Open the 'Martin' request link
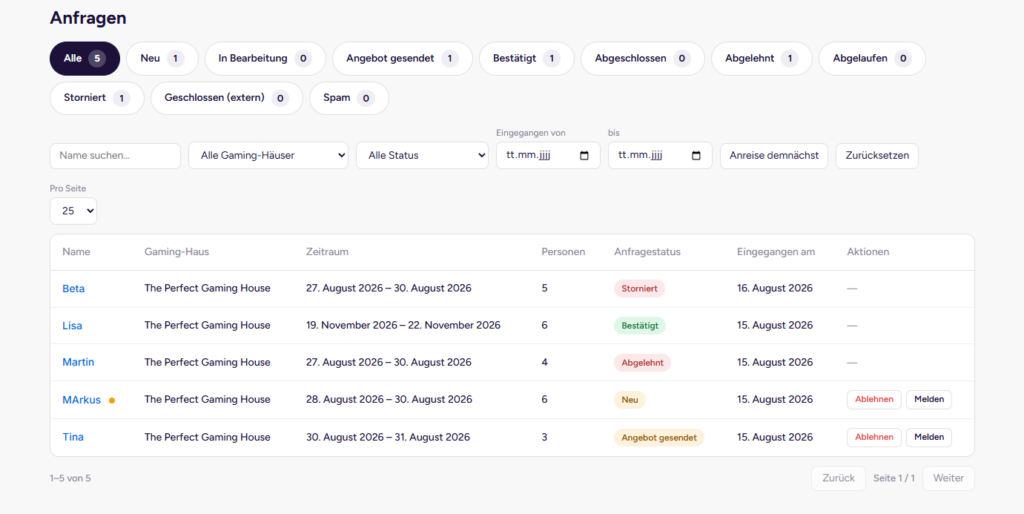1024x514 pixels. pyautogui.click(x=78, y=362)
